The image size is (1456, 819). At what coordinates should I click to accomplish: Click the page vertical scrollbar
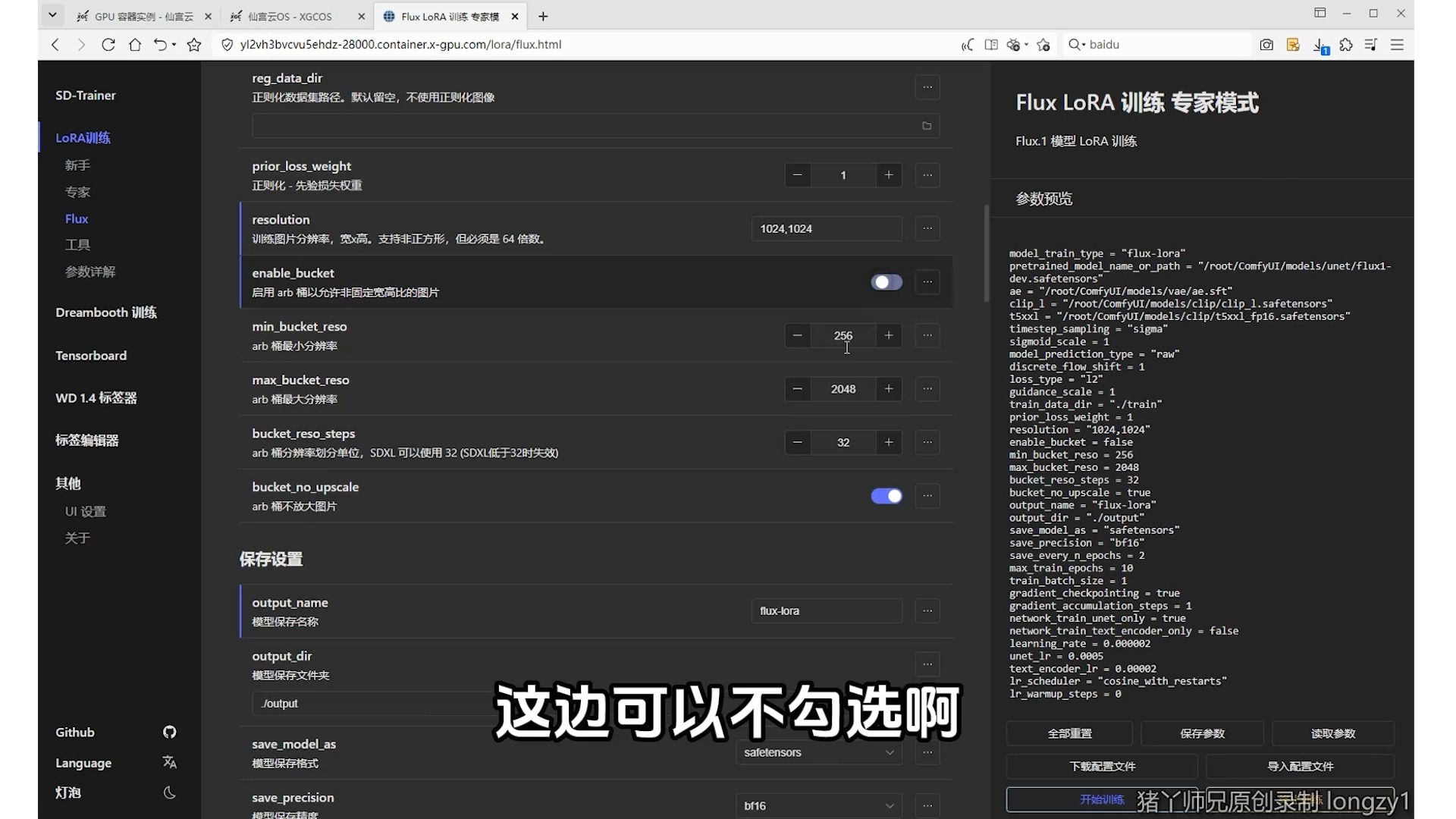pos(986,253)
